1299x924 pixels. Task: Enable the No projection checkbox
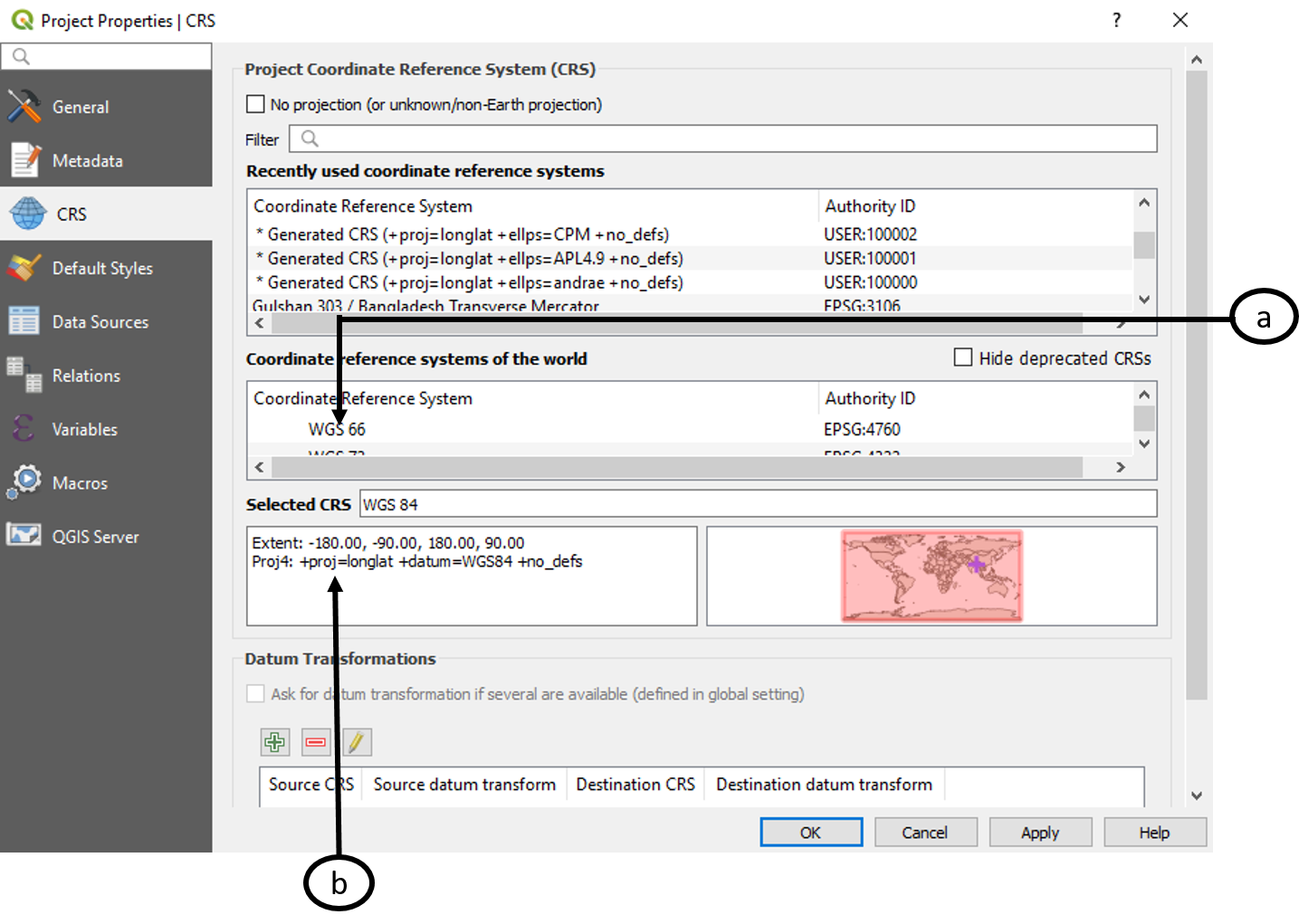pos(255,104)
